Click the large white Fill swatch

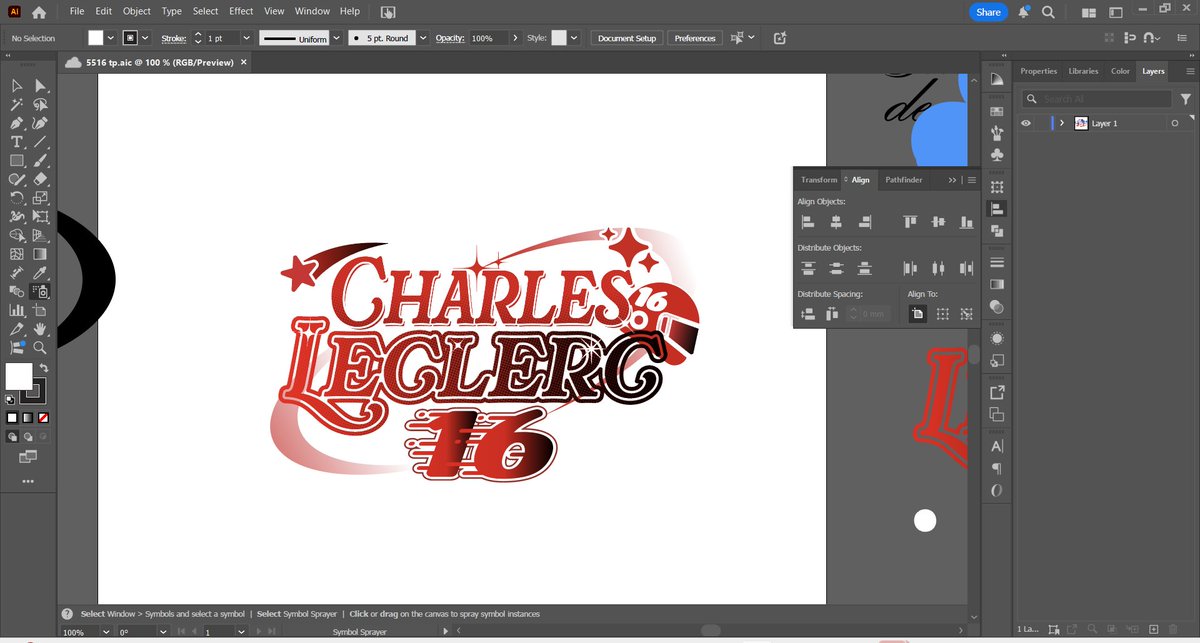[19, 377]
